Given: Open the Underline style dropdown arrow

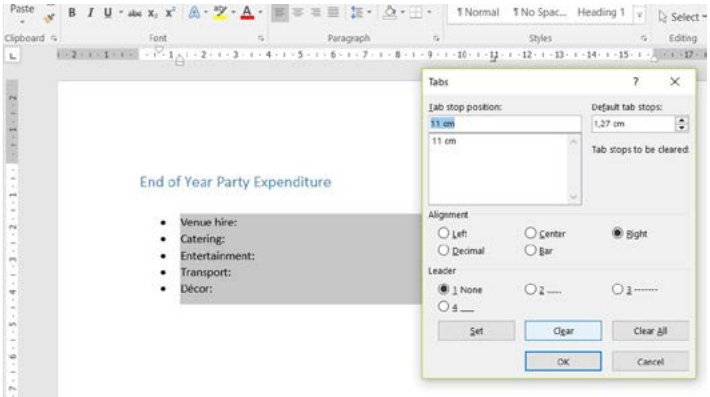Looking at the screenshot, I should pyautogui.click(x=121, y=13).
